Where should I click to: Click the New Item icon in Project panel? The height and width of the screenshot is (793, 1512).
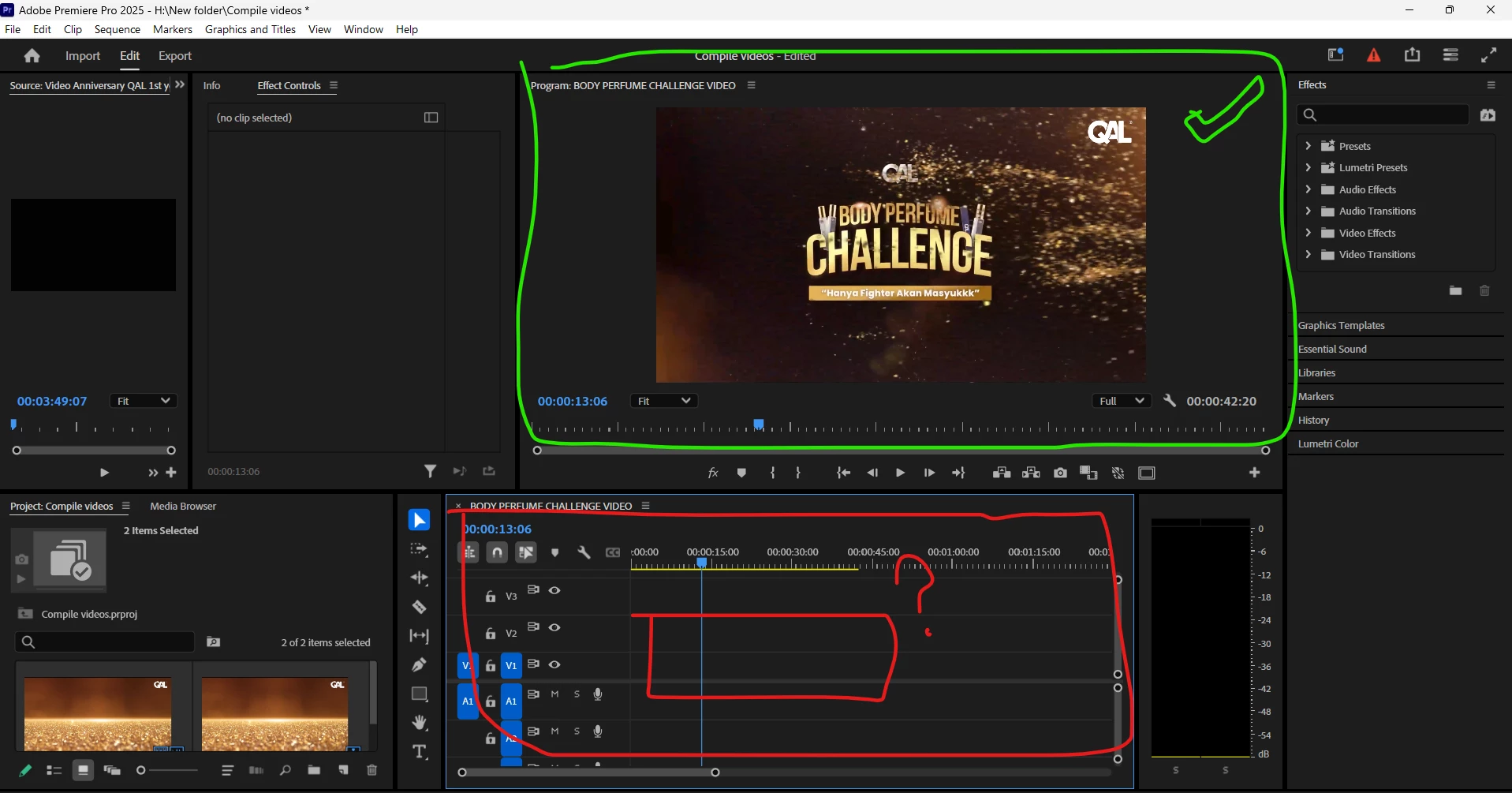(343, 770)
